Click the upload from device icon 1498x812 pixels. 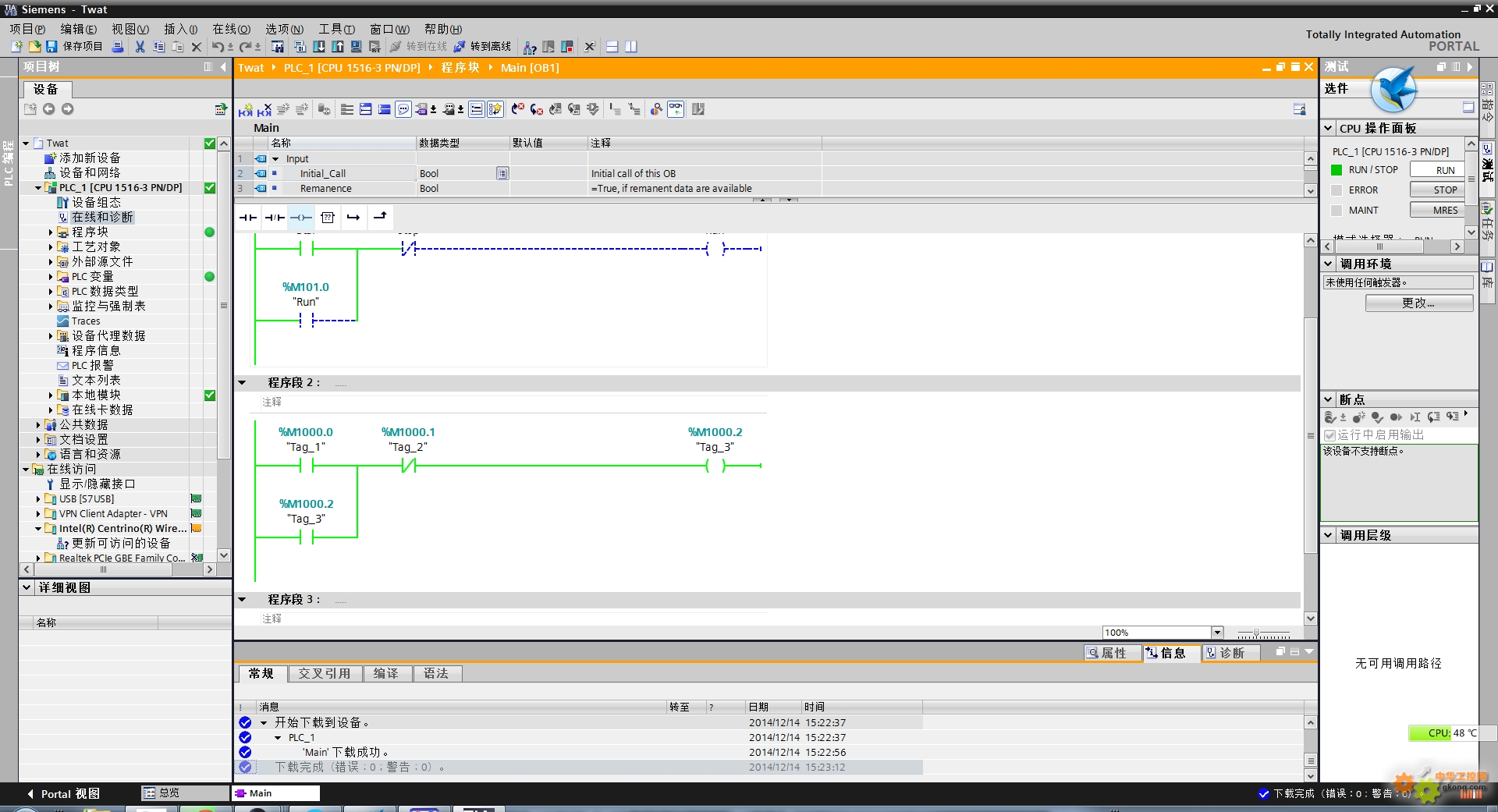[x=338, y=47]
